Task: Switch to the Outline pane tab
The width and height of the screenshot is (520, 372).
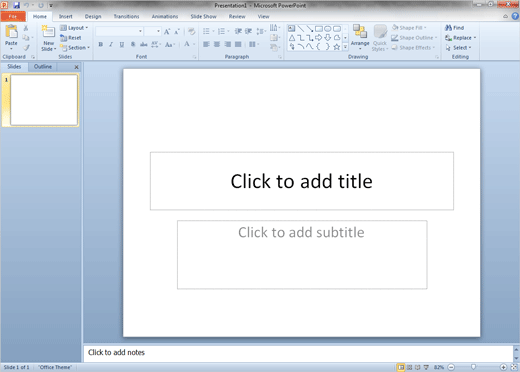Action: (43, 67)
